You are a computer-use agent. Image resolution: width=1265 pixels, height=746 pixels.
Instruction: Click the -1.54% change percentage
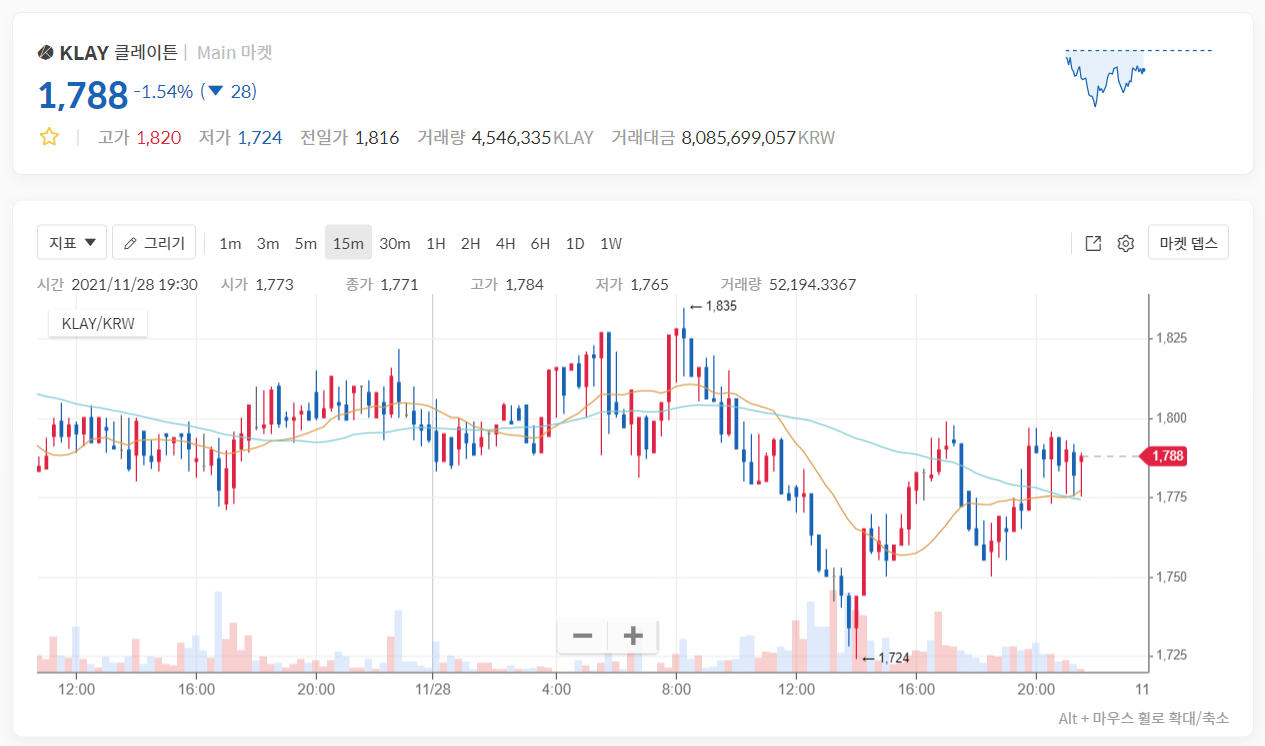click(163, 92)
